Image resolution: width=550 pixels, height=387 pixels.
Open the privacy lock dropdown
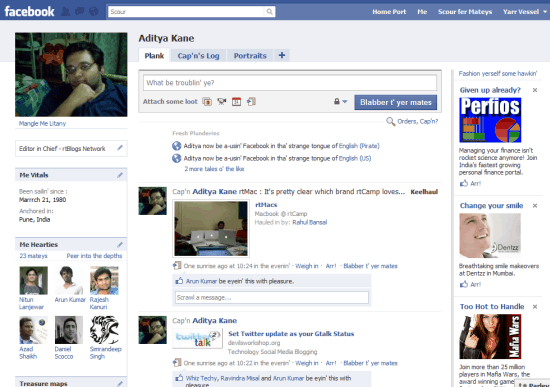tap(340, 102)
